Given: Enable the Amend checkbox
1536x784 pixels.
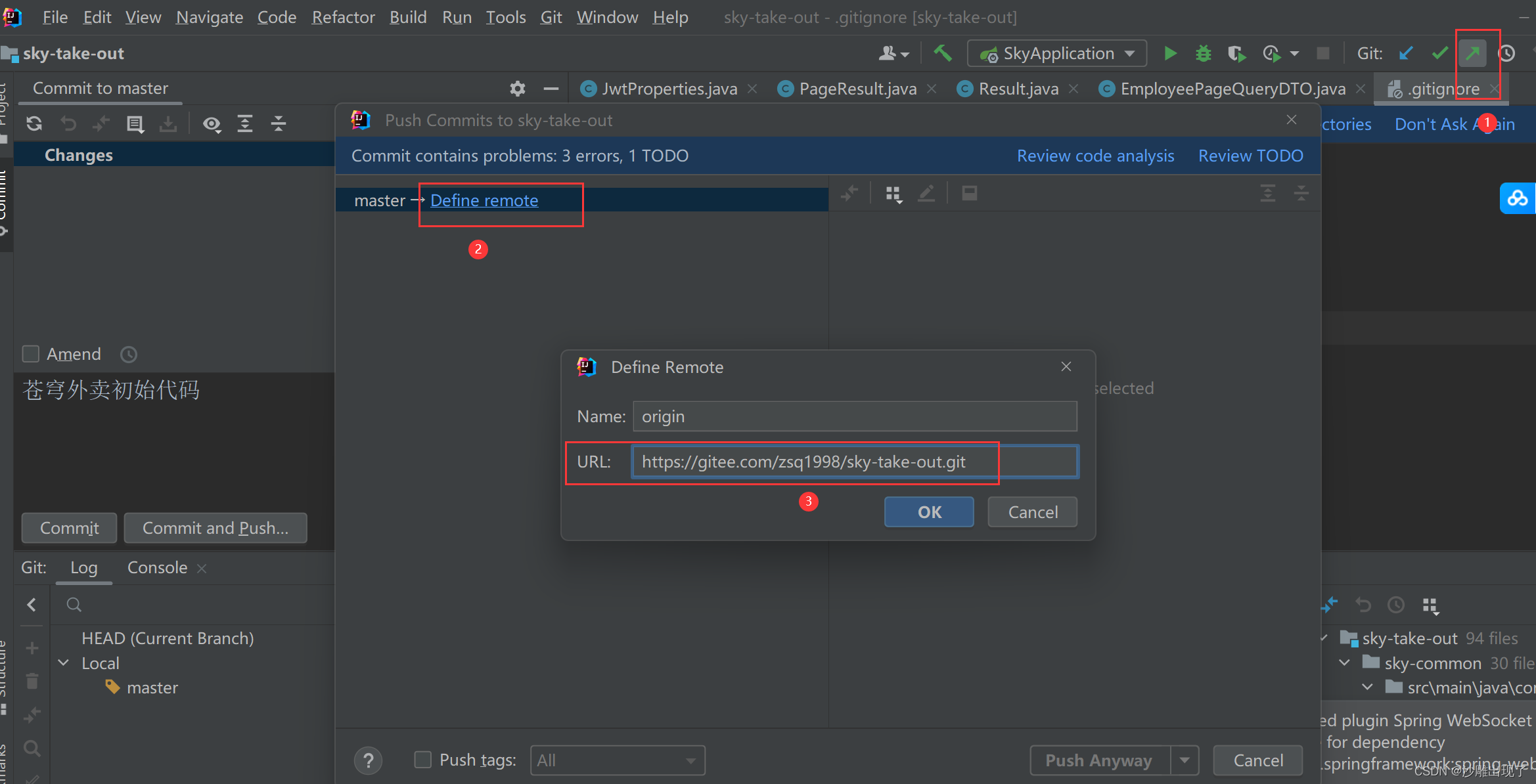Looking at the screenshot, I should [x=31, y=354].
